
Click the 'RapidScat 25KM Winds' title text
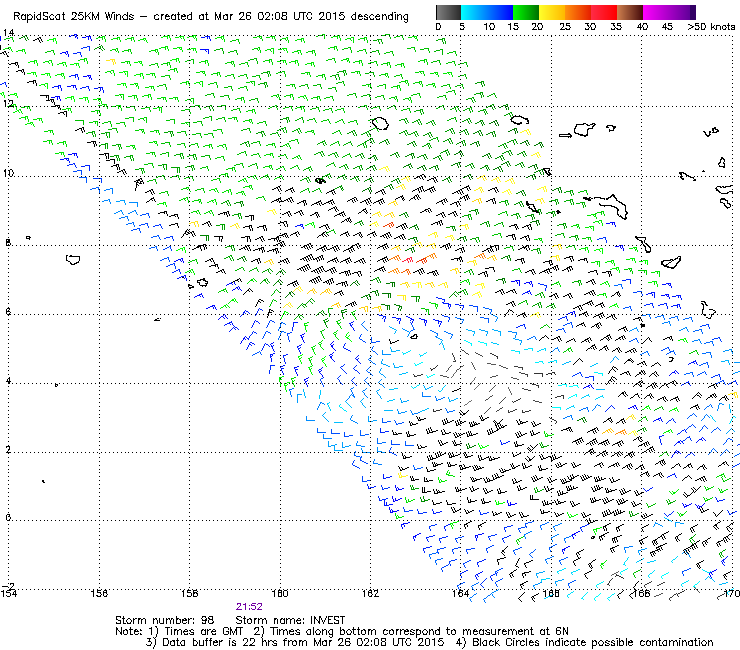(74, 17)
